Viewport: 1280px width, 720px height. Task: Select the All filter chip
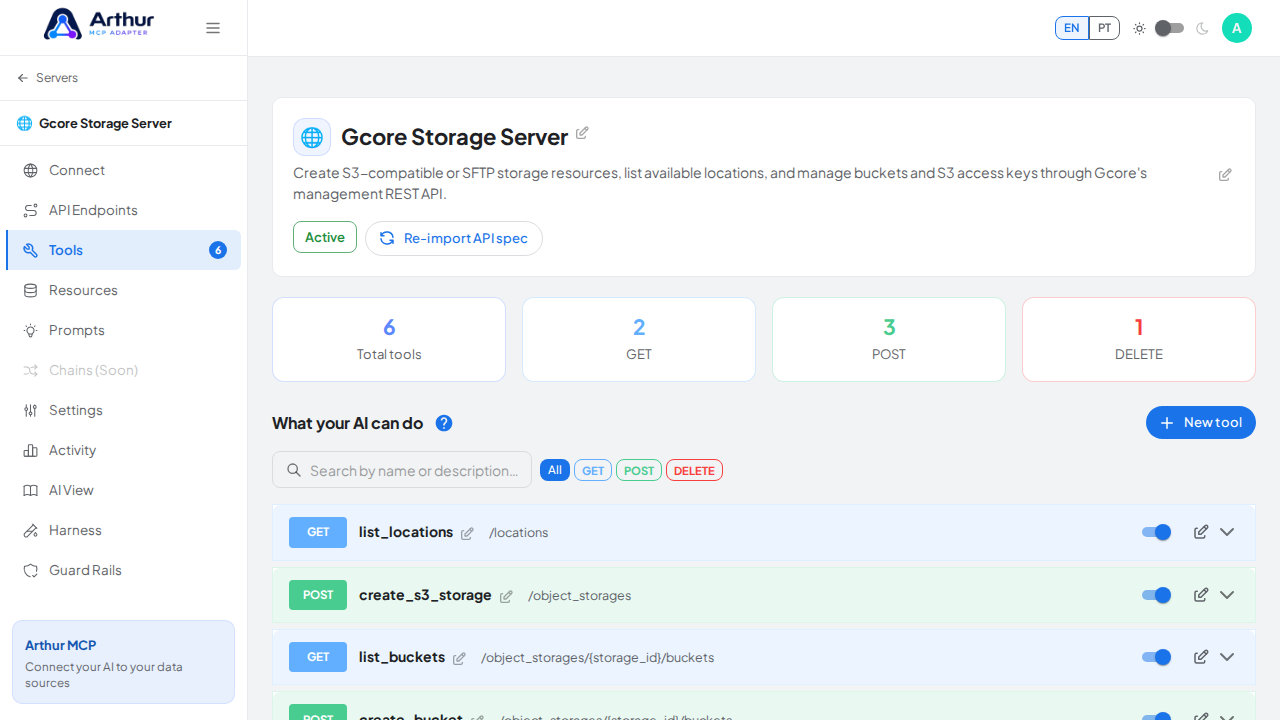point(555,470)
